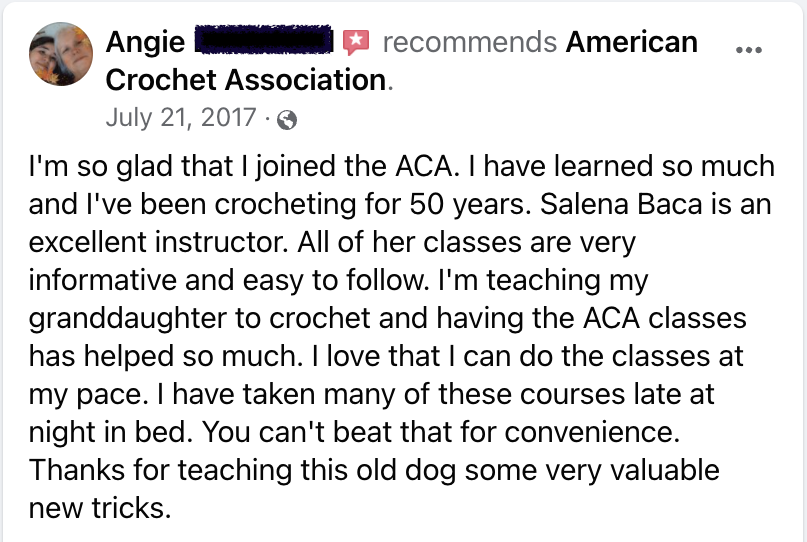Click the blacked-out surname next to Angie
807x542 pixels.
click(x=264, y=40)
